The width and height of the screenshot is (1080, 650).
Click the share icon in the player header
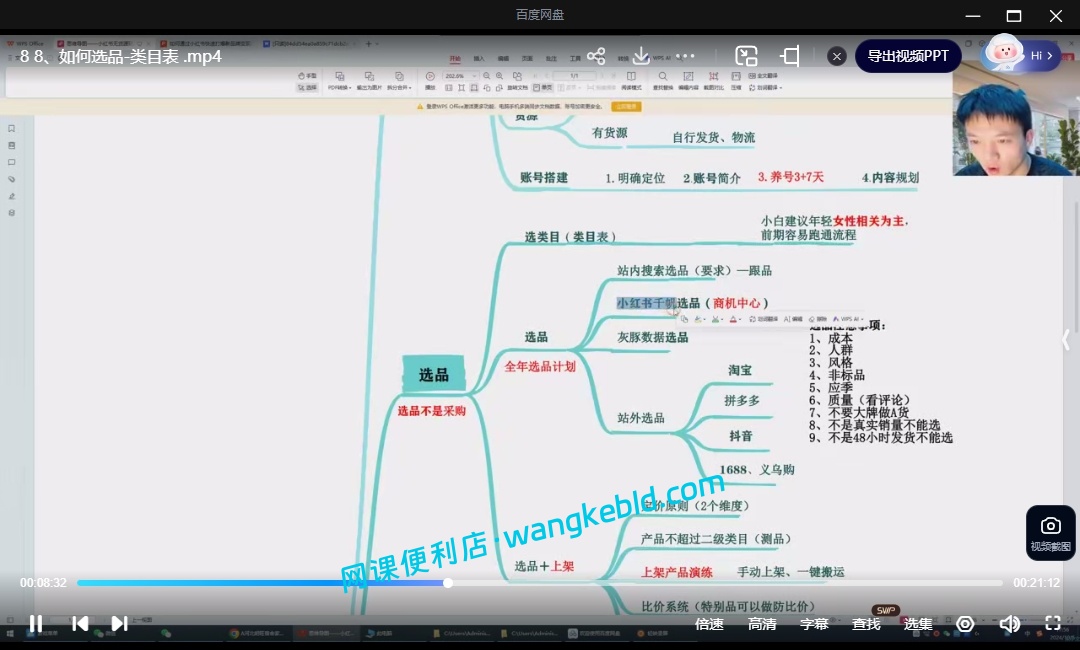596,56
